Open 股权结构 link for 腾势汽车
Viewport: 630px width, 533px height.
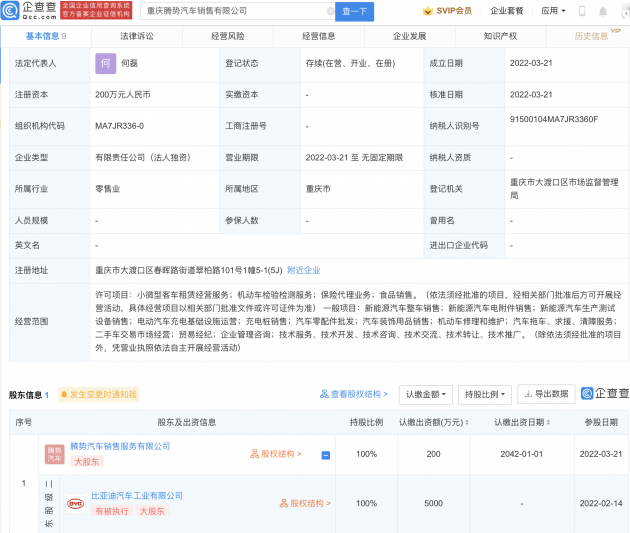[x=276, y=454]
